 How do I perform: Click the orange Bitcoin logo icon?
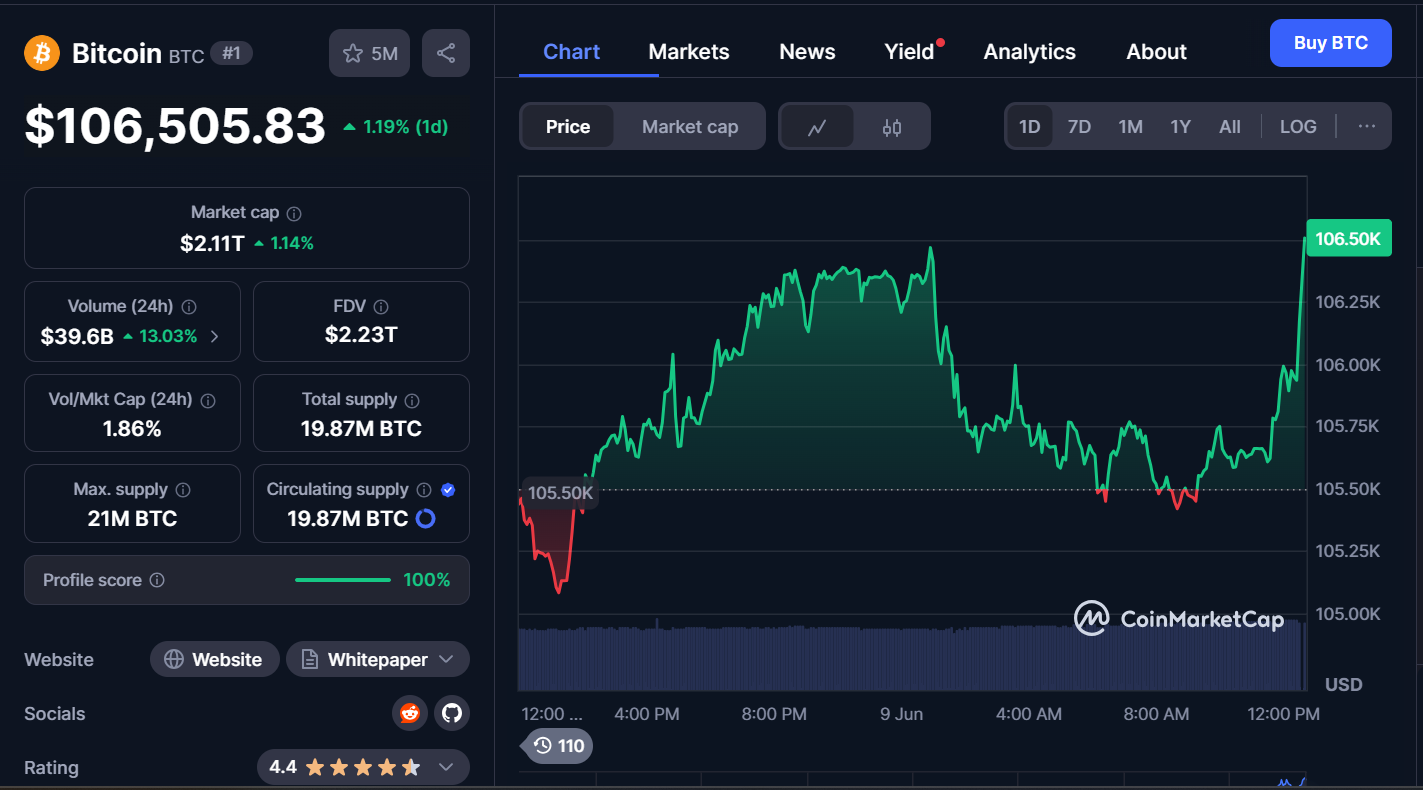(x=42, y=53)
